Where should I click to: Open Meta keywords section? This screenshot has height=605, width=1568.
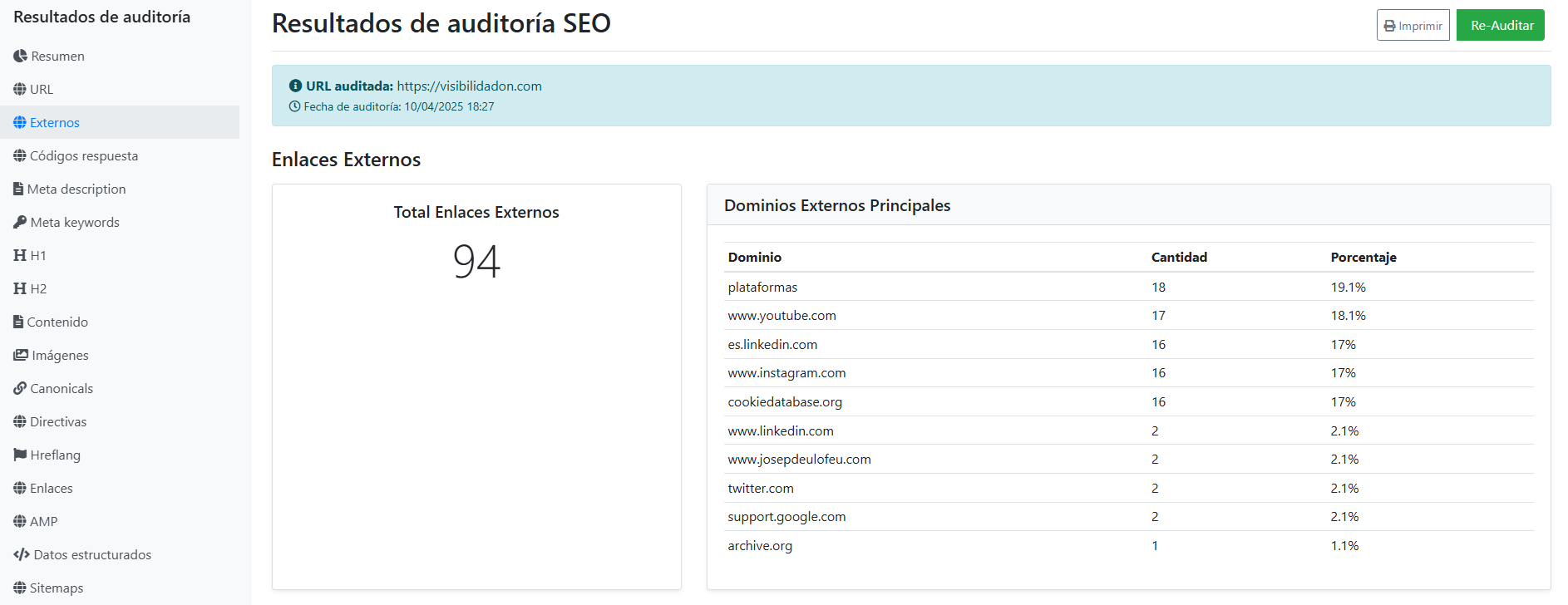(x=120, y=222)
